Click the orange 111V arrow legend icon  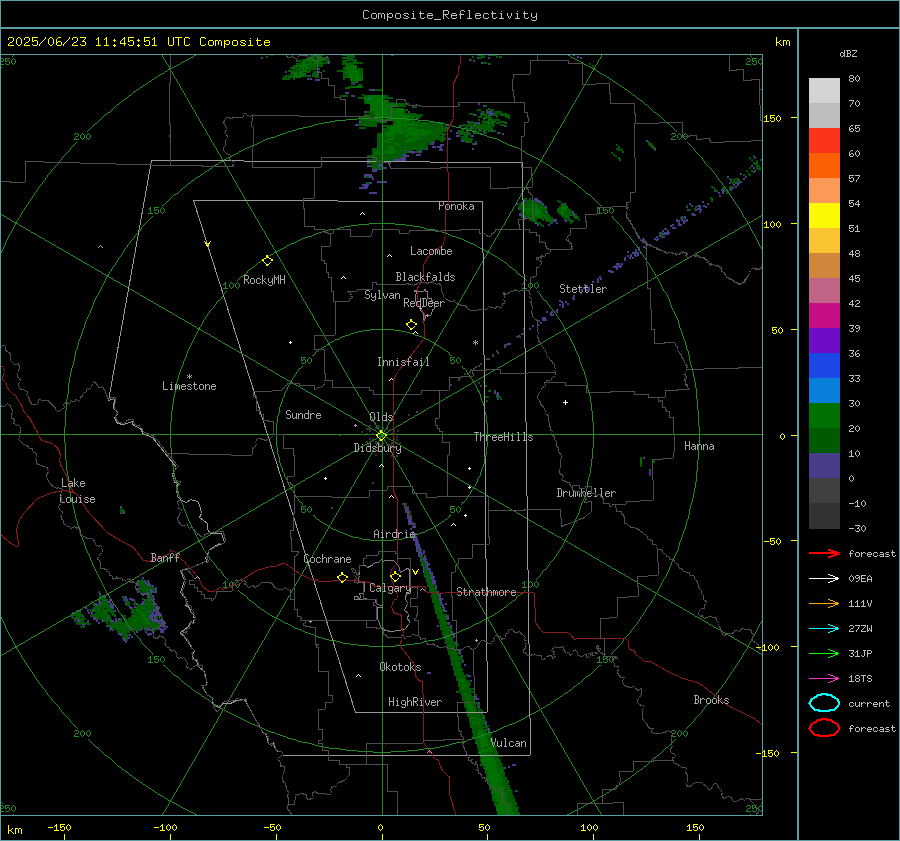coord(824,603)
